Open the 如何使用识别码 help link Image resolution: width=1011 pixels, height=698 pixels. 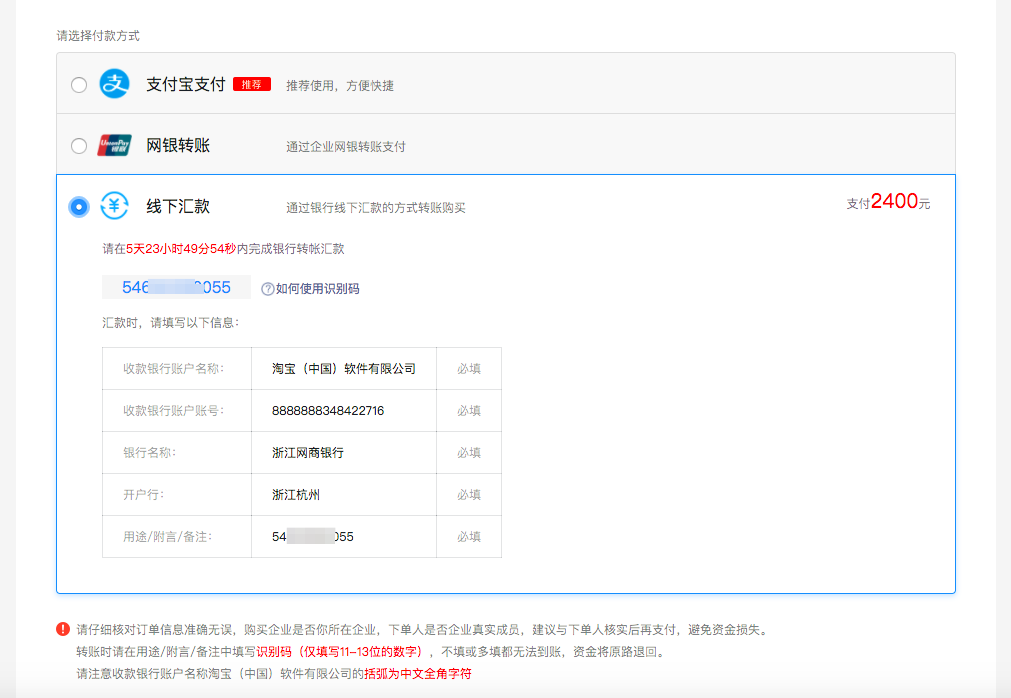[x=317, y=289]
